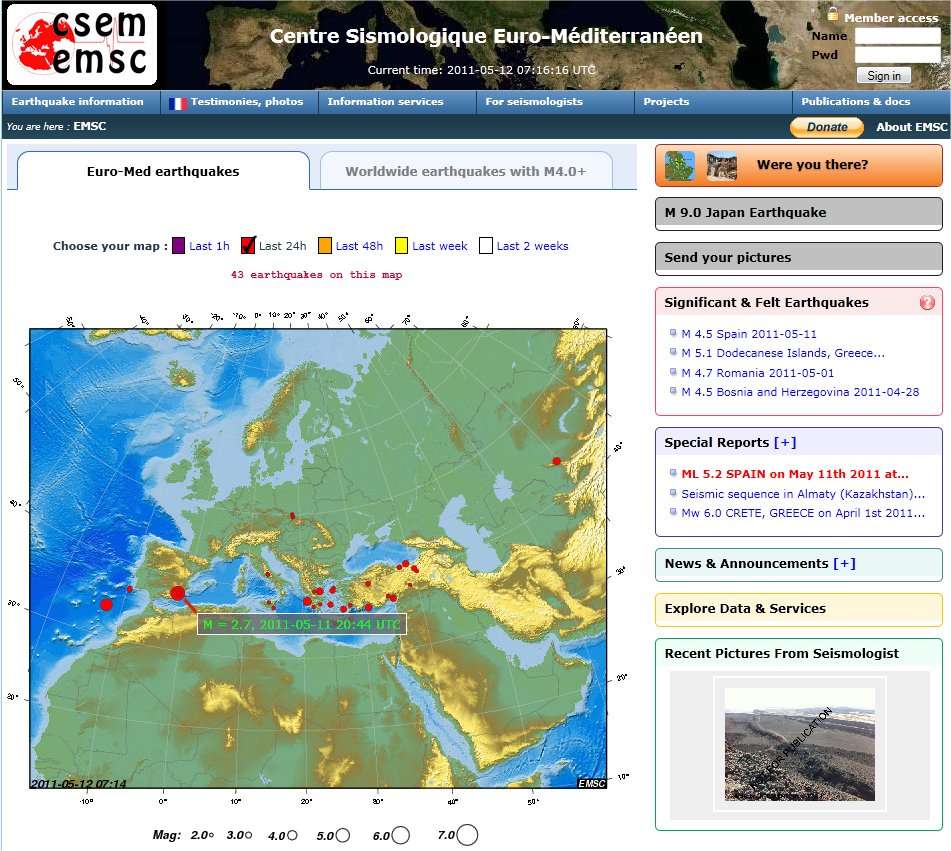Click the Last 2 weeks link text
Screen dimensions: 951x851
pos(533,246)
